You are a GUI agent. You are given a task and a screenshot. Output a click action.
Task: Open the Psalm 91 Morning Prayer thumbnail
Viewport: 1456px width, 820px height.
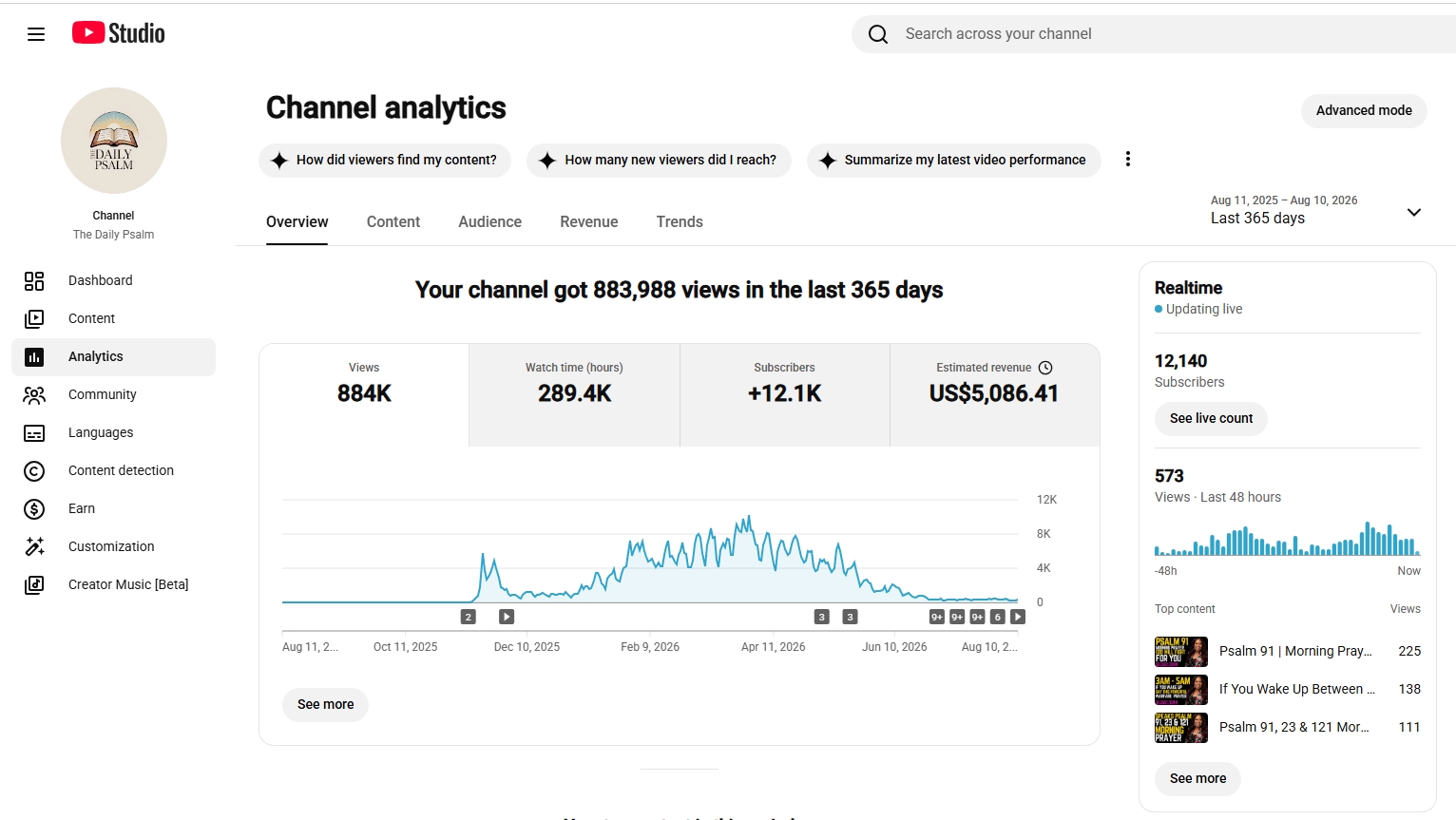tap(1181, 651)
